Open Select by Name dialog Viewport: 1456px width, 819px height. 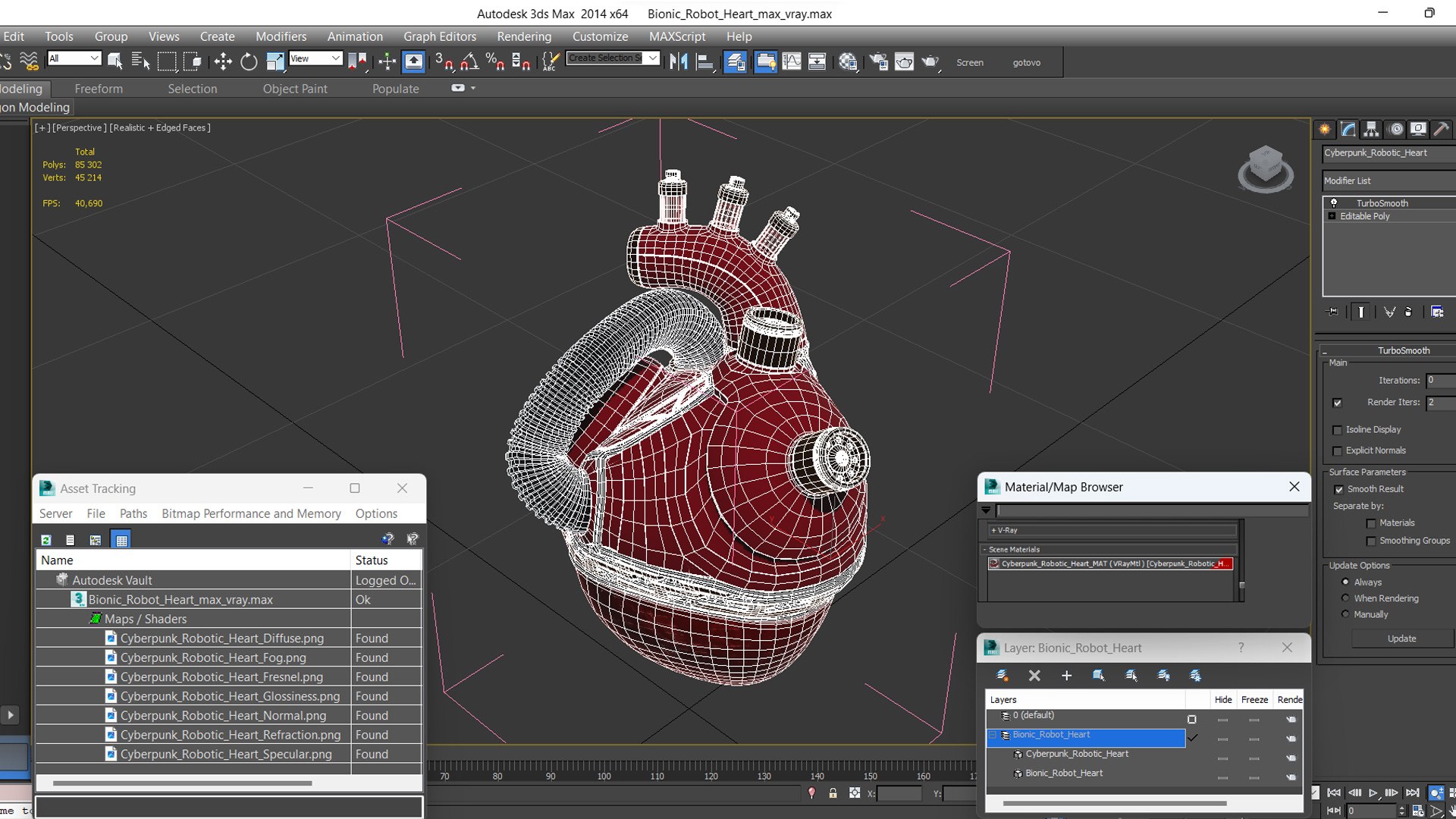click(x=140, y=61)
